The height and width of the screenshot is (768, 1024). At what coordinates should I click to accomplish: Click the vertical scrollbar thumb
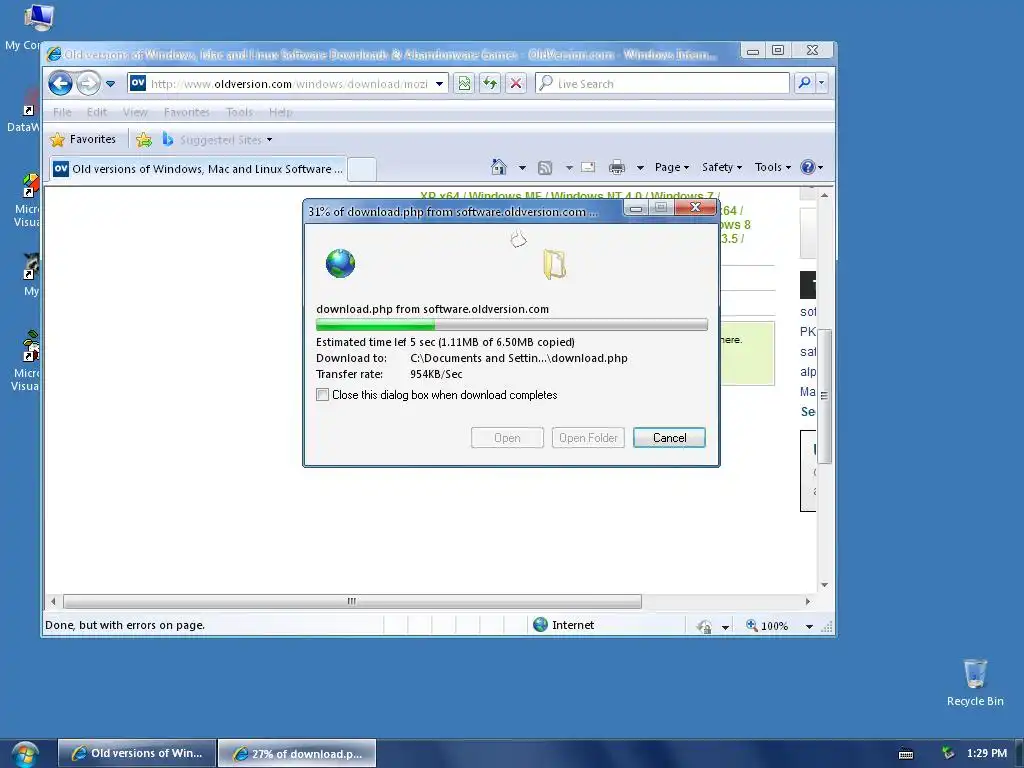(x=825, y=395)
